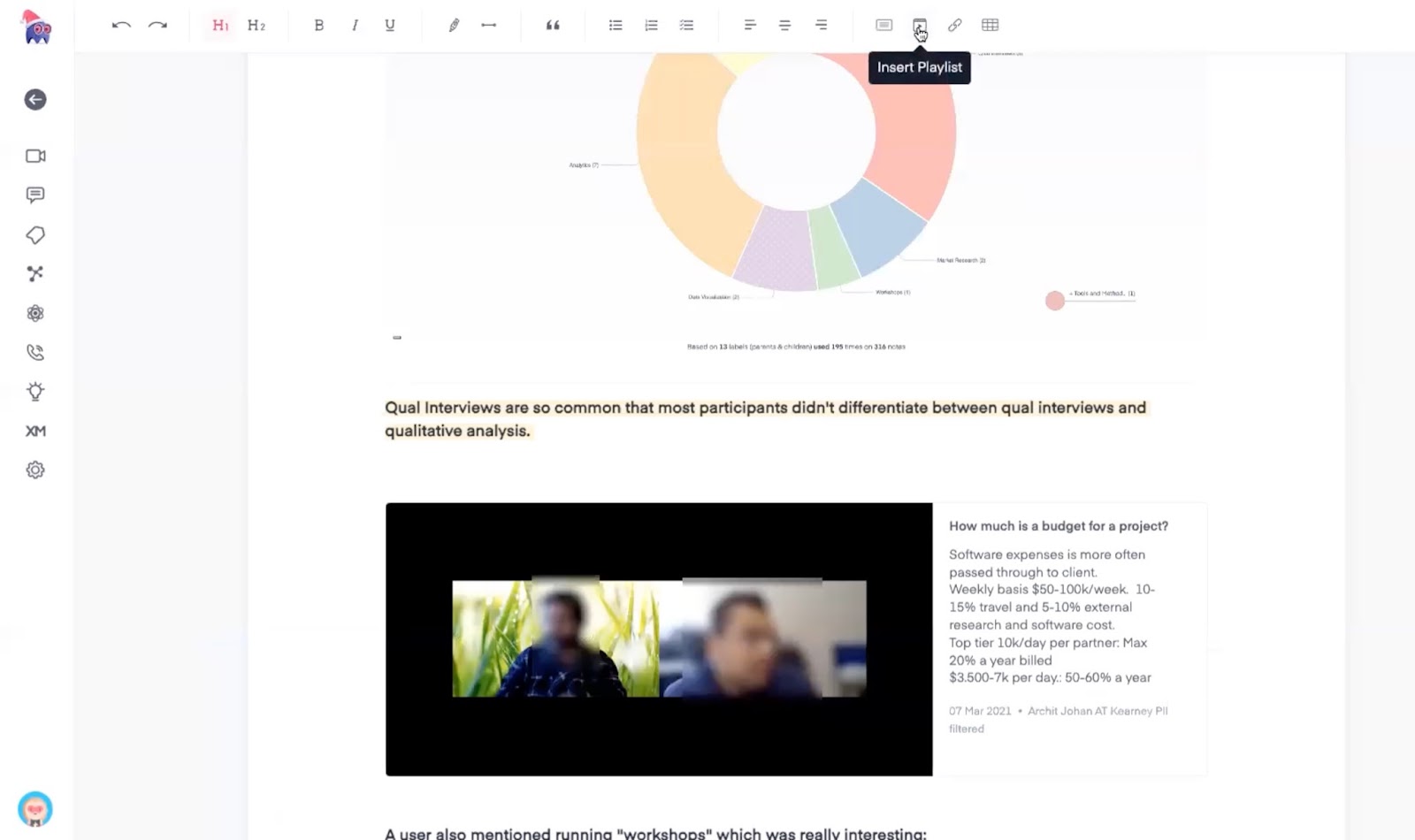Click the insert note card icon

(x=883, y=26)
